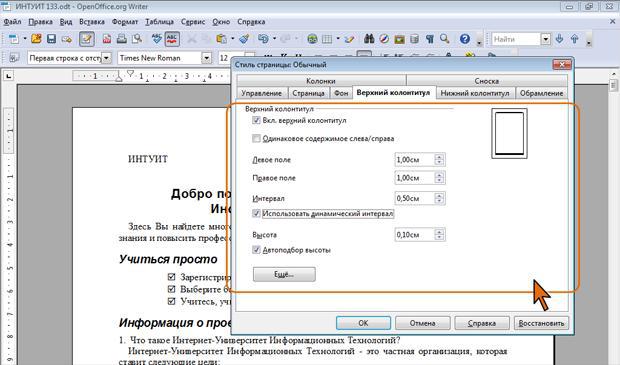Check 'Одинаковое содержимое слева/справа' checkbox

click(256, 138)
